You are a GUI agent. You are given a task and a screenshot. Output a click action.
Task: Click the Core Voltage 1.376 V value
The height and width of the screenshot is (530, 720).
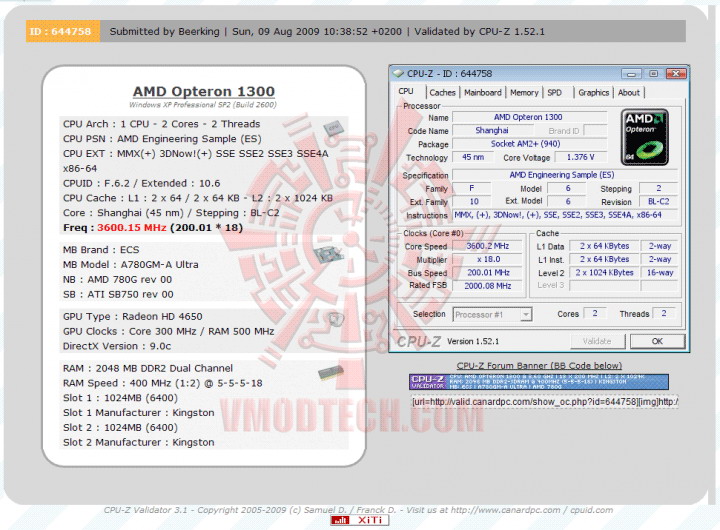[580, 157]
